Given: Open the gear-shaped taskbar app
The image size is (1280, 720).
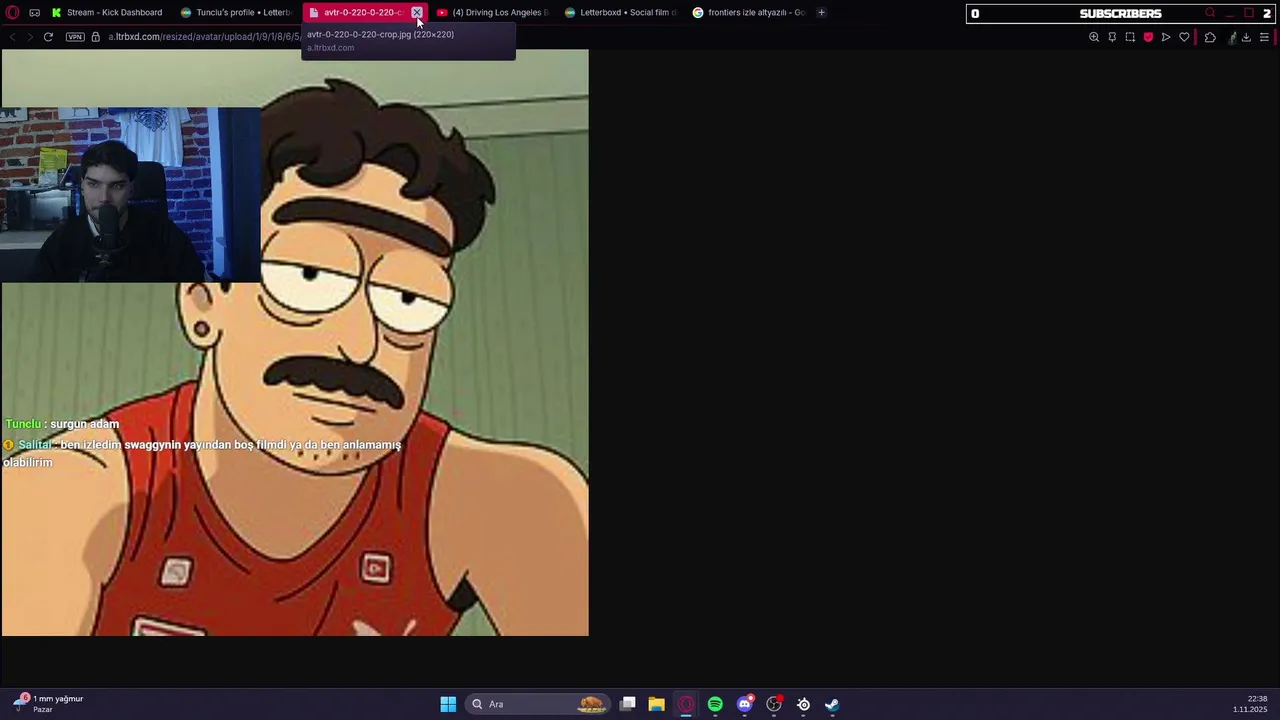Looking at the screenshot, I should tap(803, 704).
